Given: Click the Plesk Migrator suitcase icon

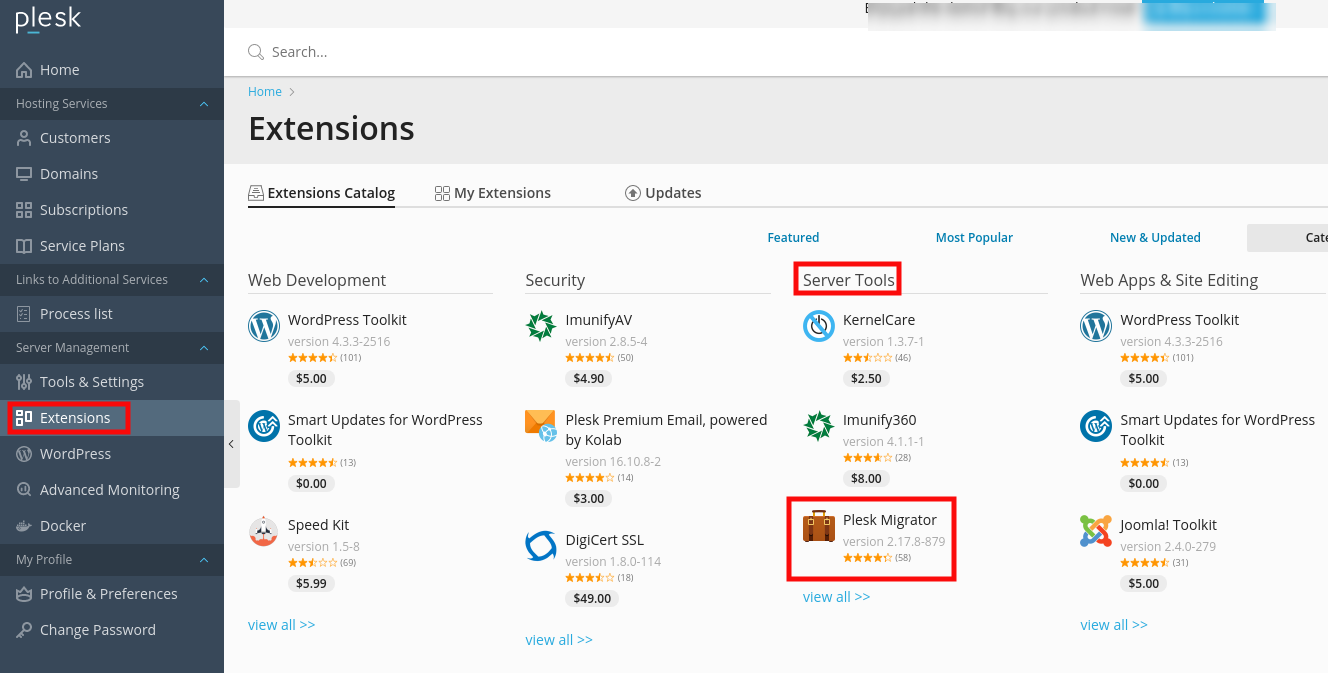Looking at the screenshot, I should 819,526.
